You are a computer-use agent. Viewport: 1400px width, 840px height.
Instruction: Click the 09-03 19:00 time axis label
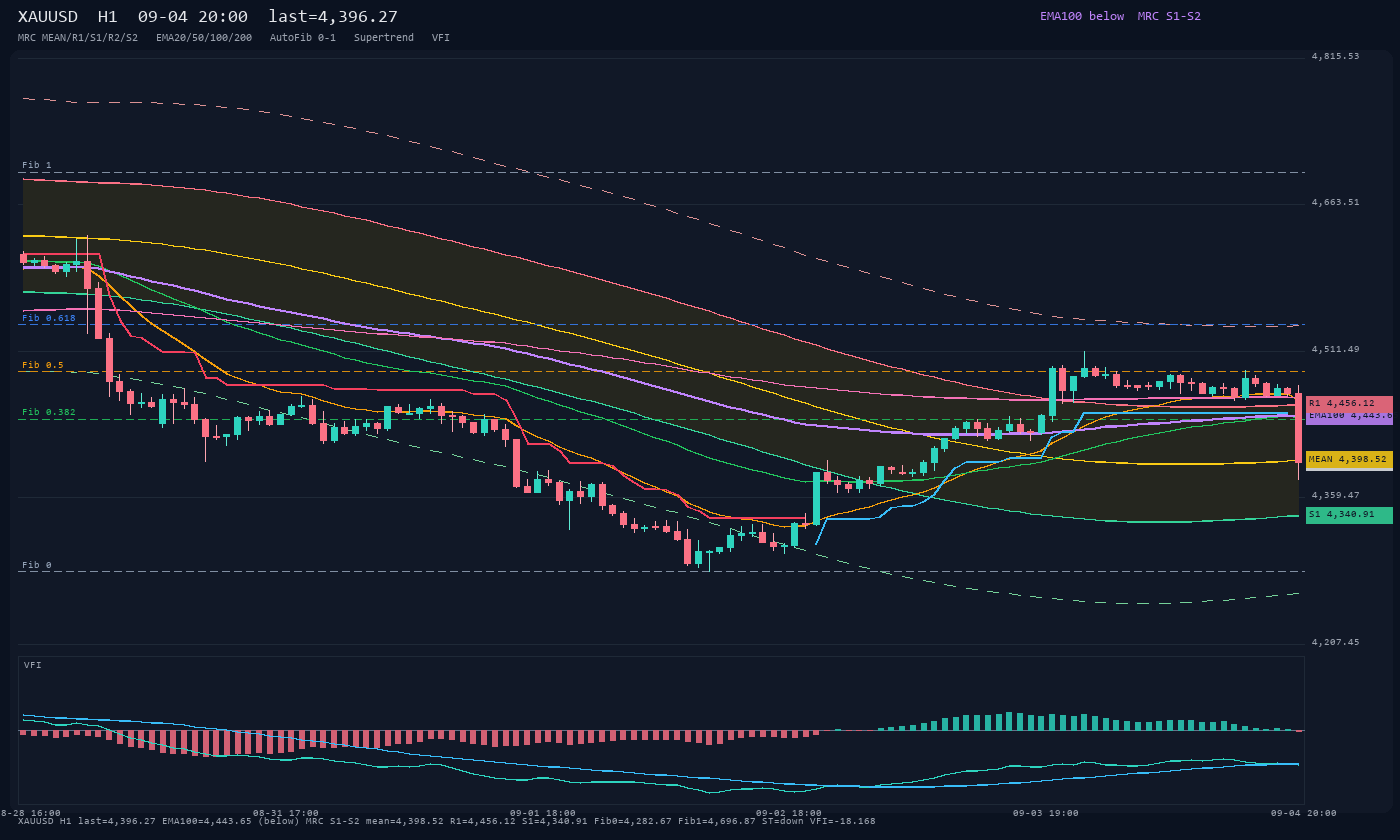[1046, 813]
